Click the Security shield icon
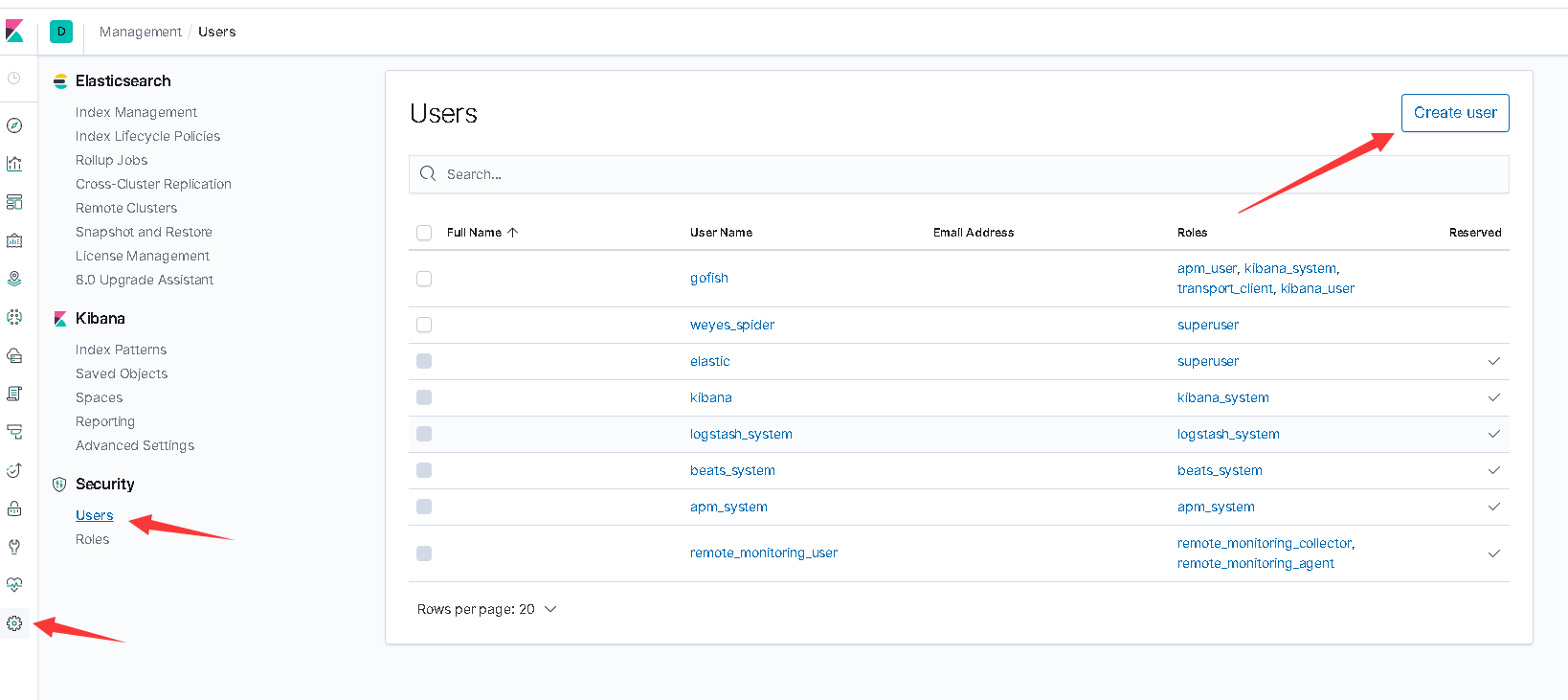The image size is (1568, 700). [x=60, y=485]
